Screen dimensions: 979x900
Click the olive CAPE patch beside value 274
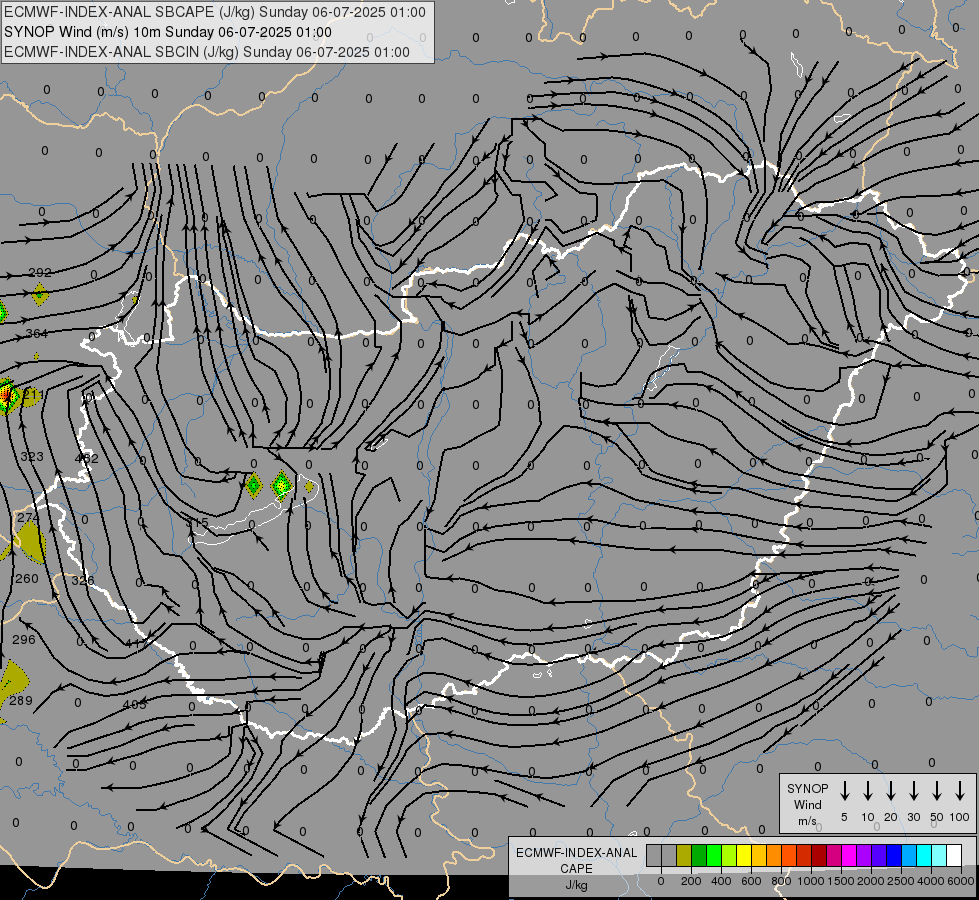pyautogui.click(x=29, y=541)
